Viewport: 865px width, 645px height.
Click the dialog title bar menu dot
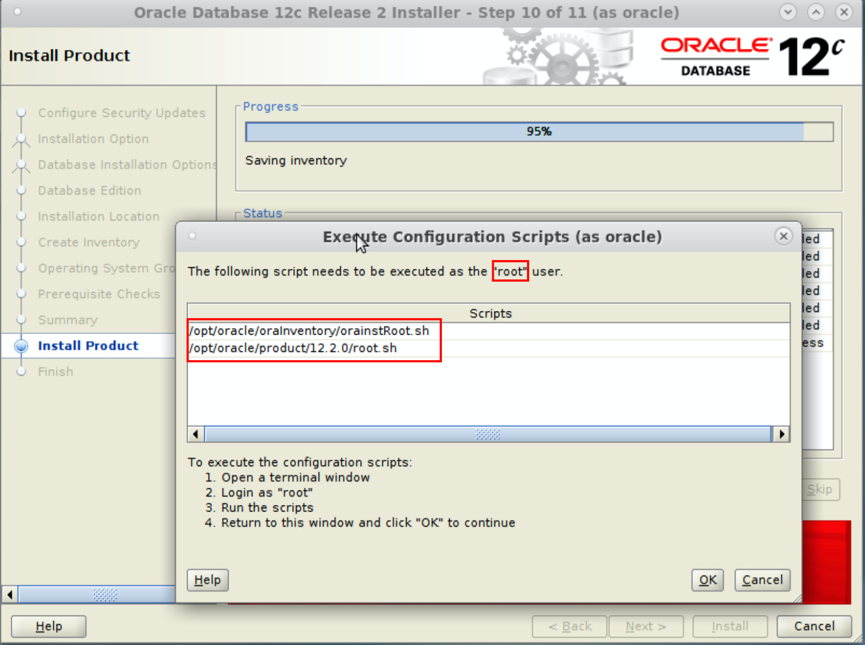(x=192, y=236)
